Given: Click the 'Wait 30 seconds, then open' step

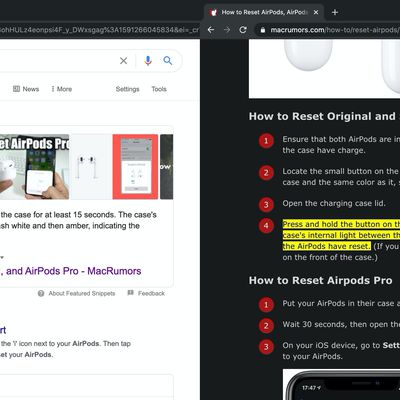Looking at the screenshot, I should point(341,324).
